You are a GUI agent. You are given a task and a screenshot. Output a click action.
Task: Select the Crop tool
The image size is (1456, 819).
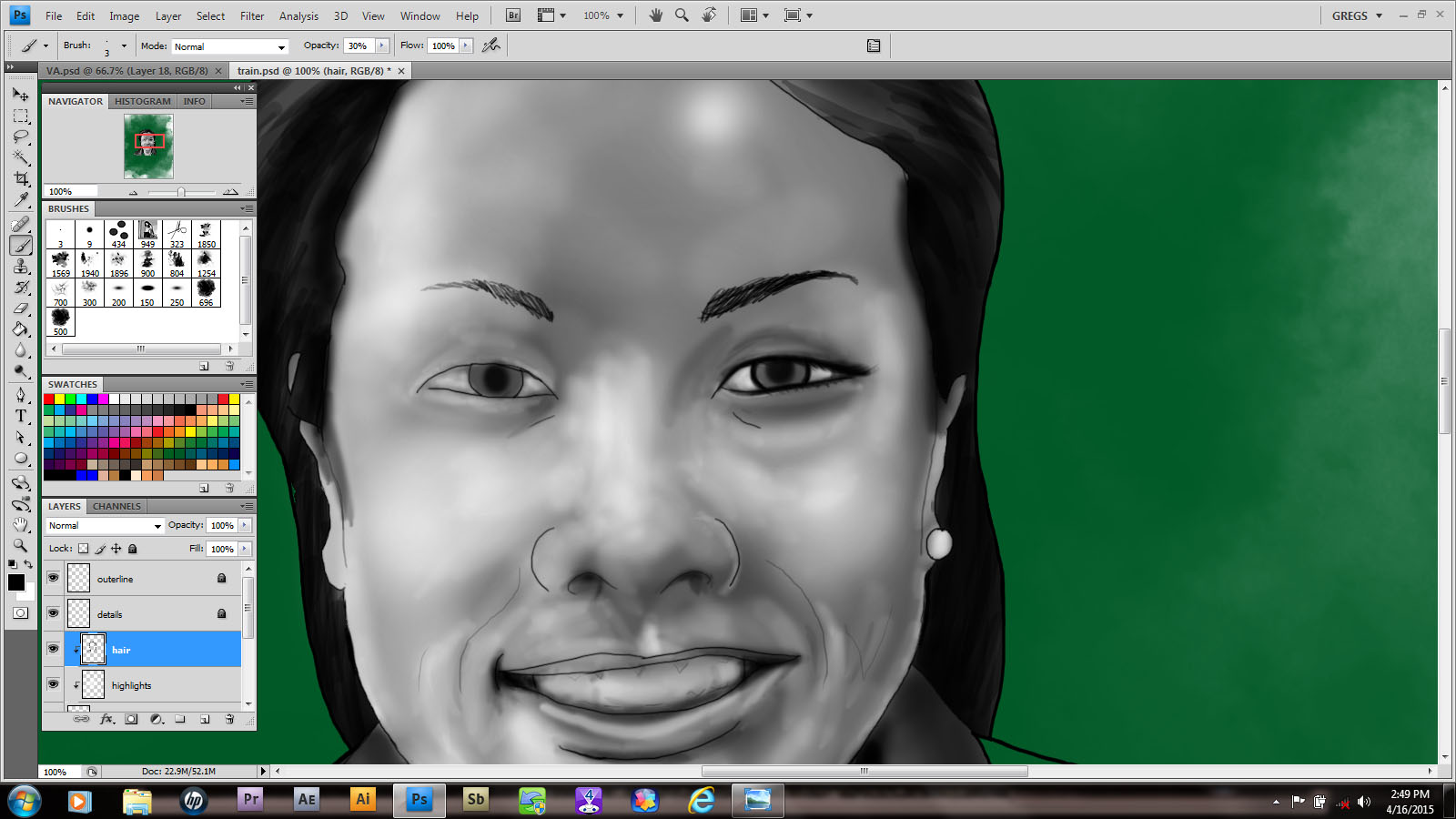(21, 178)
